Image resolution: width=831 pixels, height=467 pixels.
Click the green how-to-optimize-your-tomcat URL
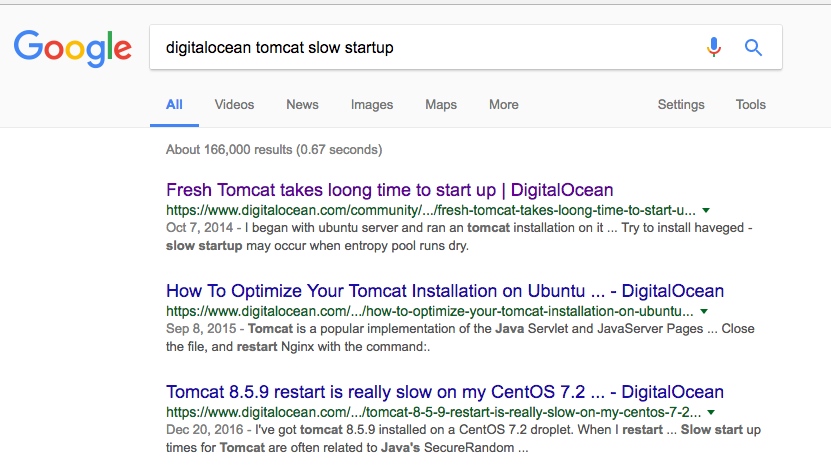point(429,311)
